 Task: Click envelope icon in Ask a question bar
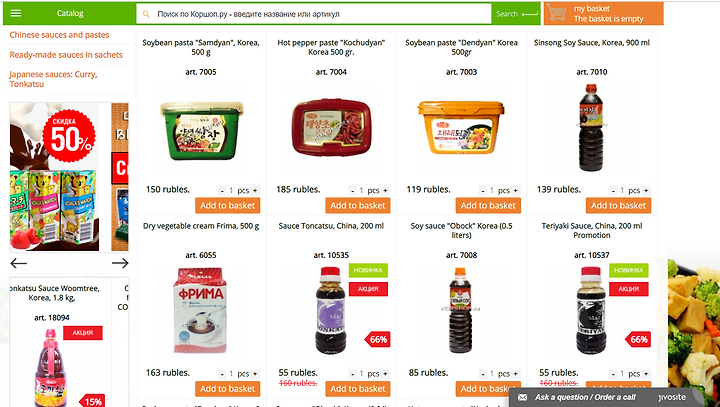click(523, 397)
